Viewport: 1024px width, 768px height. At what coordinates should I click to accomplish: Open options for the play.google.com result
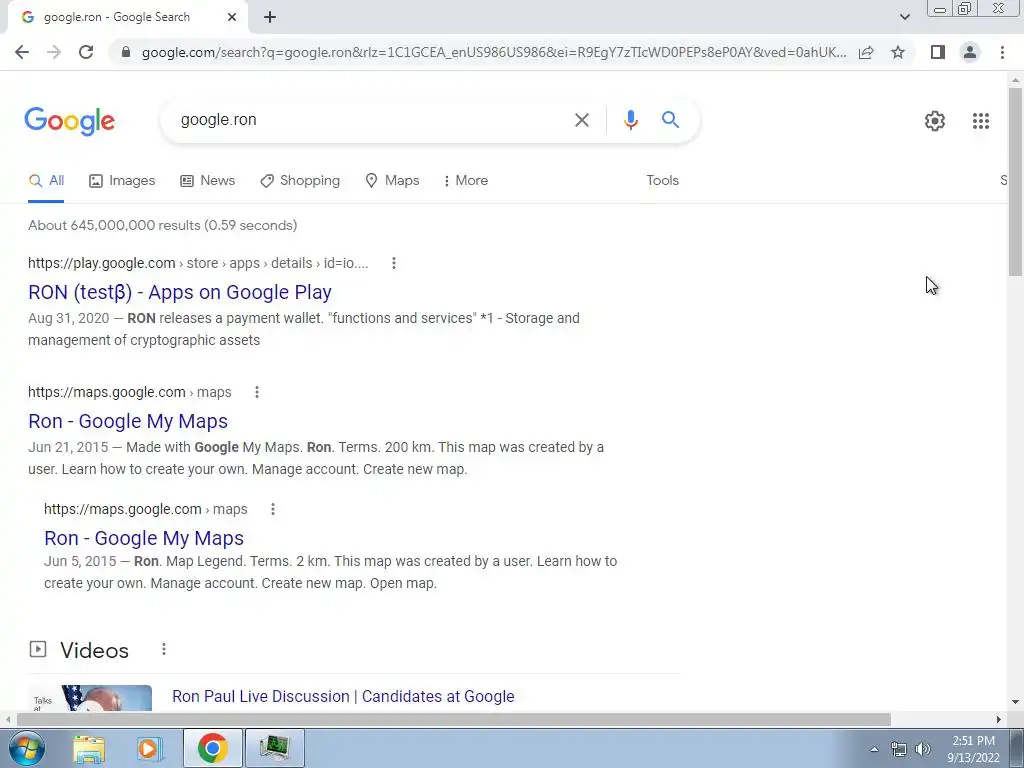click(x=393, y=263)
